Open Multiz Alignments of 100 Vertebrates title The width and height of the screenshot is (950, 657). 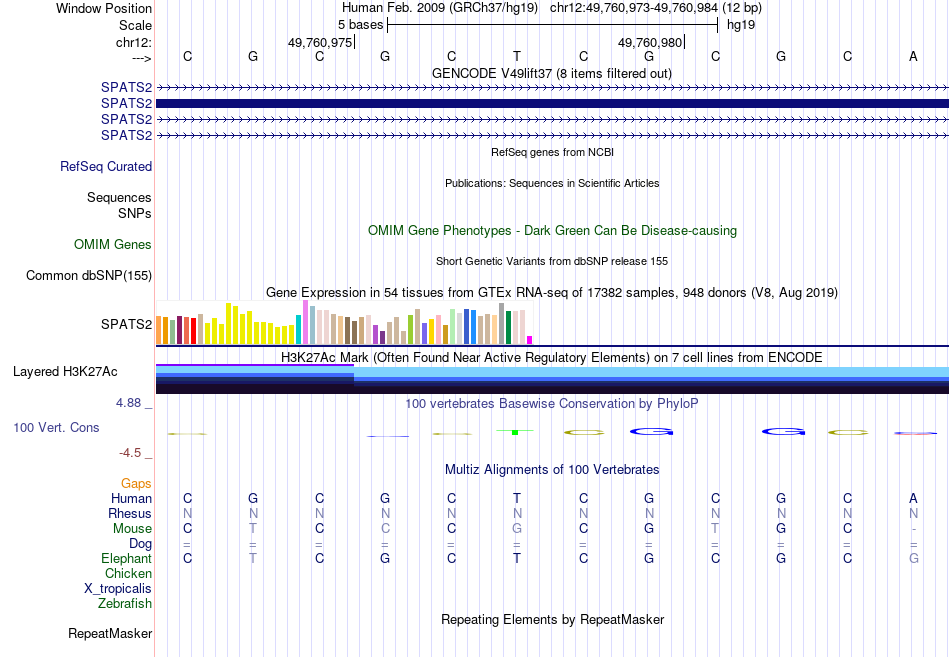(552, 470)
